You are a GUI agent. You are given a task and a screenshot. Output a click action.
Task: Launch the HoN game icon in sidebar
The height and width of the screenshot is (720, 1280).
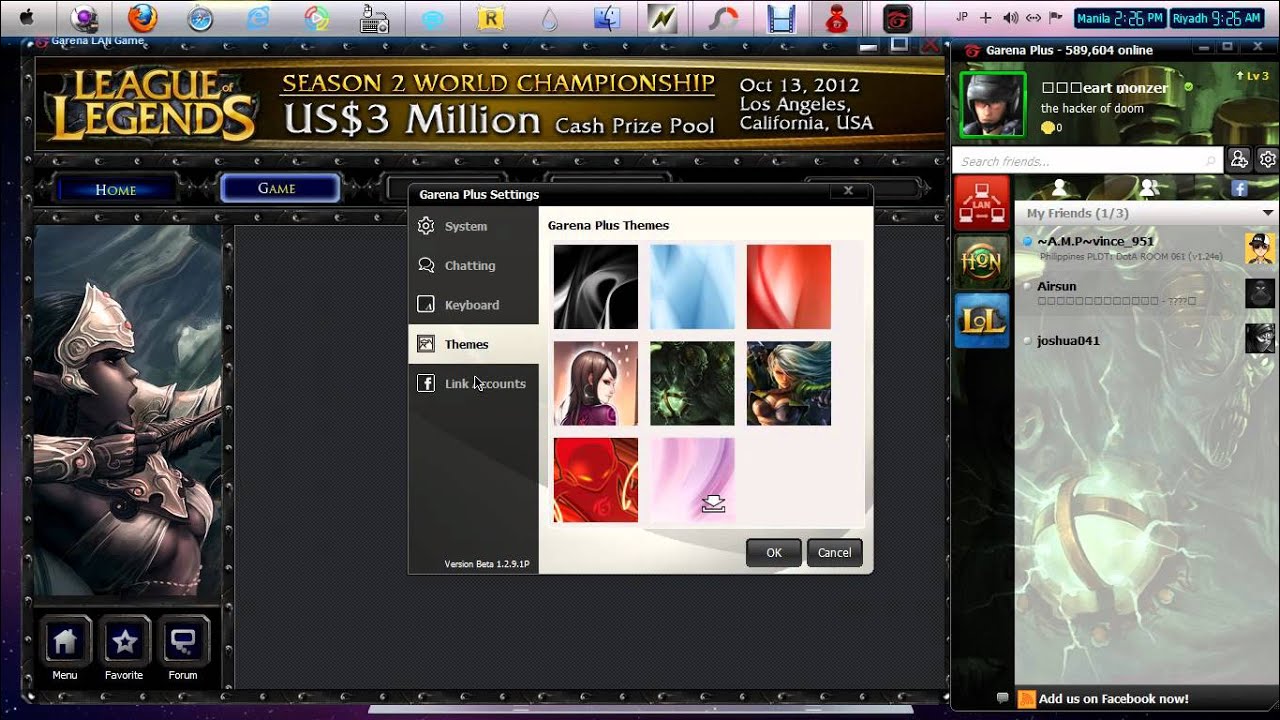982,262
